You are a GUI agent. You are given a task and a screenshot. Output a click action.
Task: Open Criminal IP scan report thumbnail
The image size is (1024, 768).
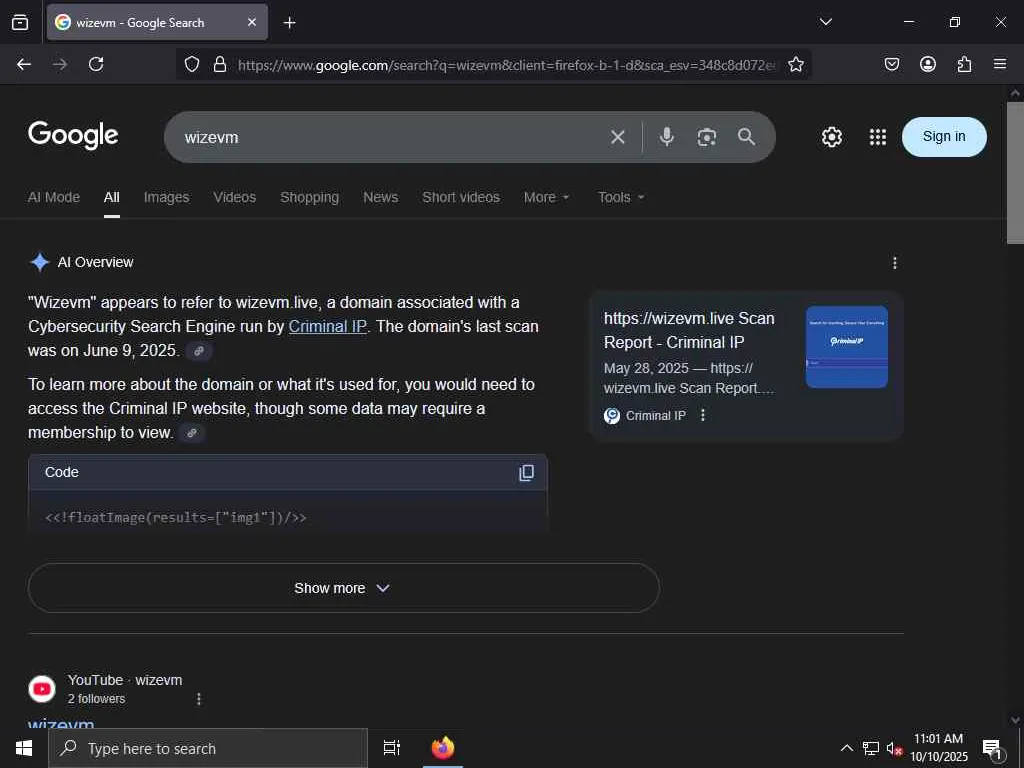[846, 347]
